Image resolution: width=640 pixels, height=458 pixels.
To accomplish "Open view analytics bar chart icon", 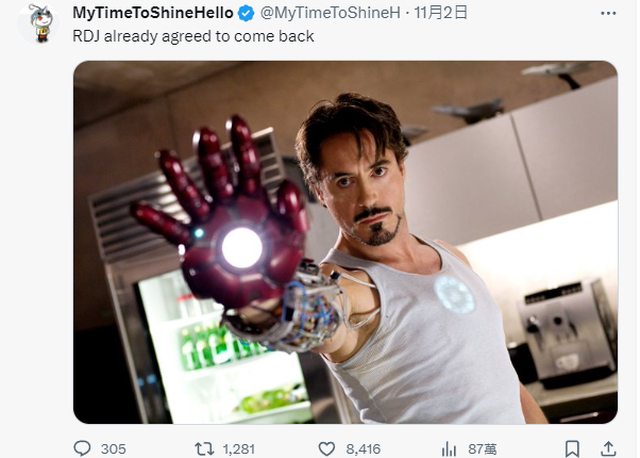I will (x=450, y=449).
